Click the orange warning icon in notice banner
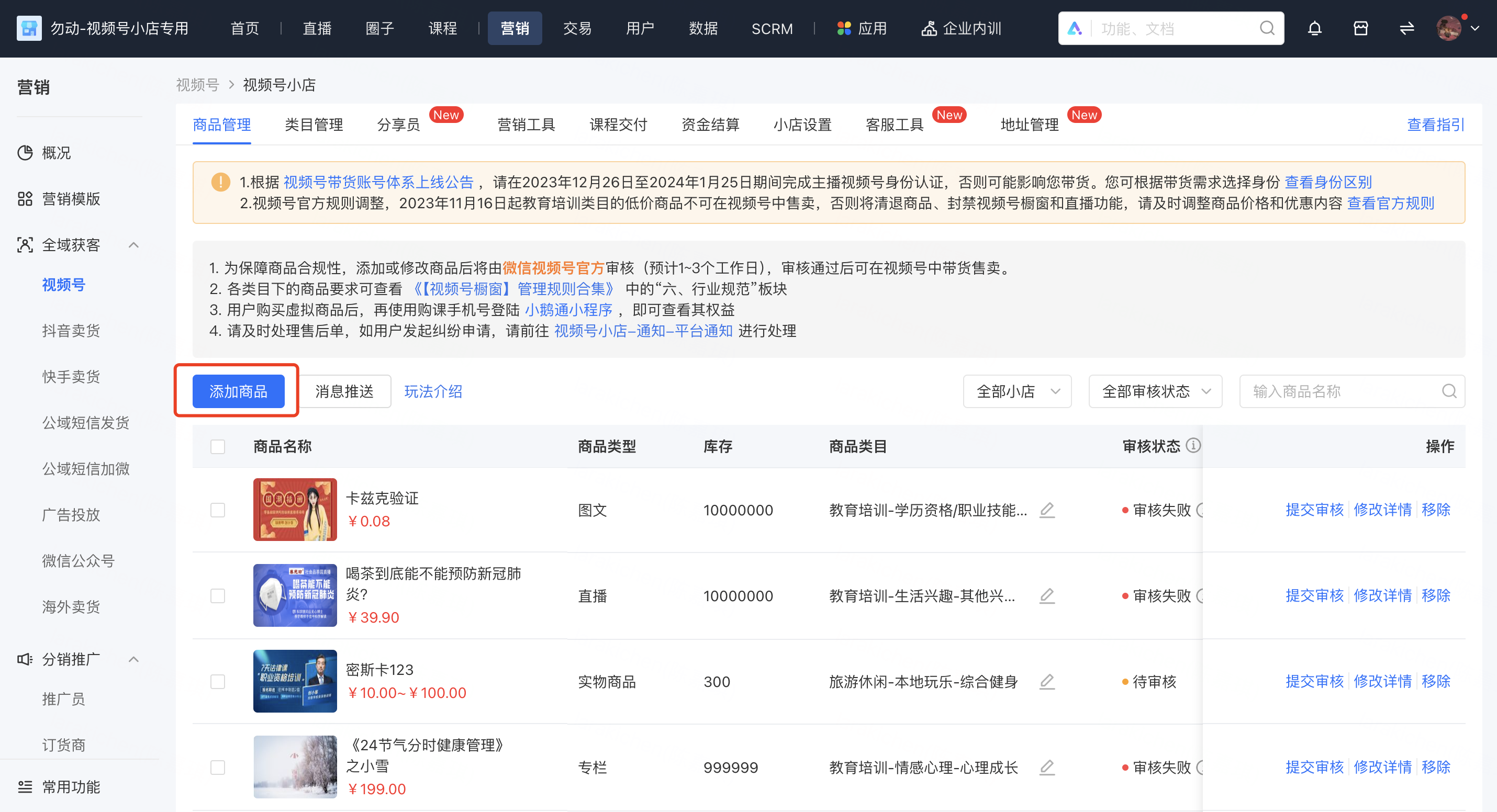The width and height of the screenshot is (1497, 812). tap(220, 182)
